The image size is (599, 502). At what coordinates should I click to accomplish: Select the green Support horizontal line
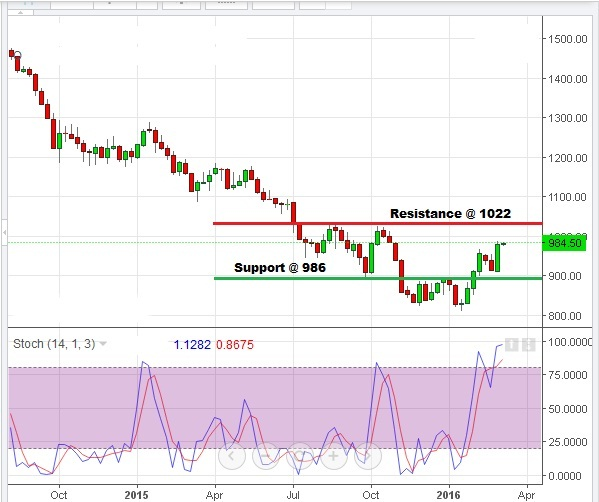tap(378, 278)
